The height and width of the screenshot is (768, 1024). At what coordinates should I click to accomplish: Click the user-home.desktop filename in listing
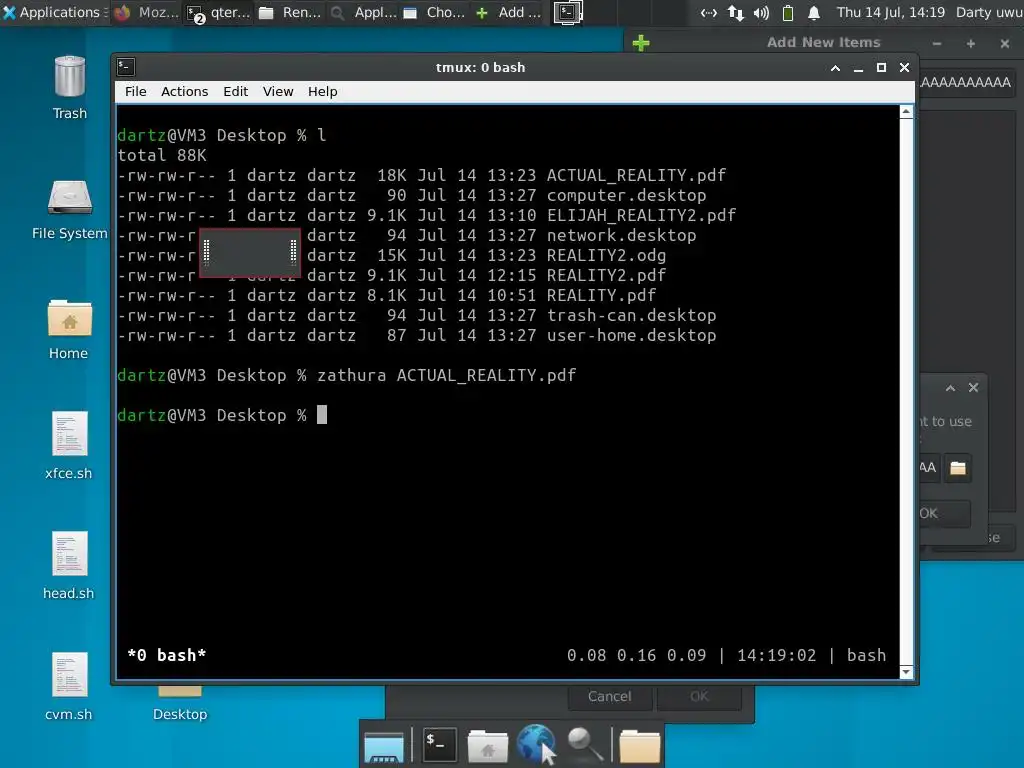[x=632, y=336]
